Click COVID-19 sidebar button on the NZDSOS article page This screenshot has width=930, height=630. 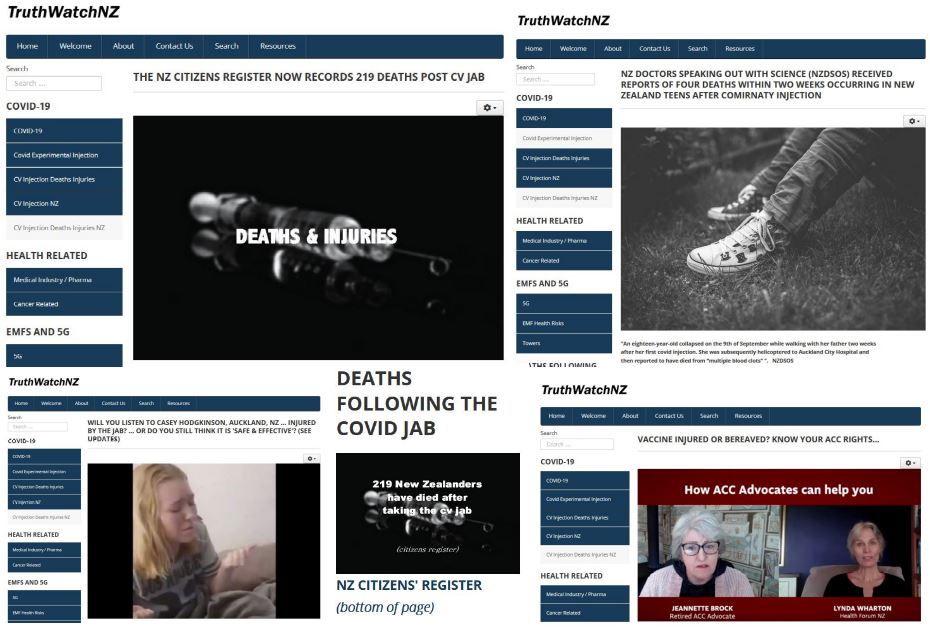pyautogui.click(x=564, y=118)
